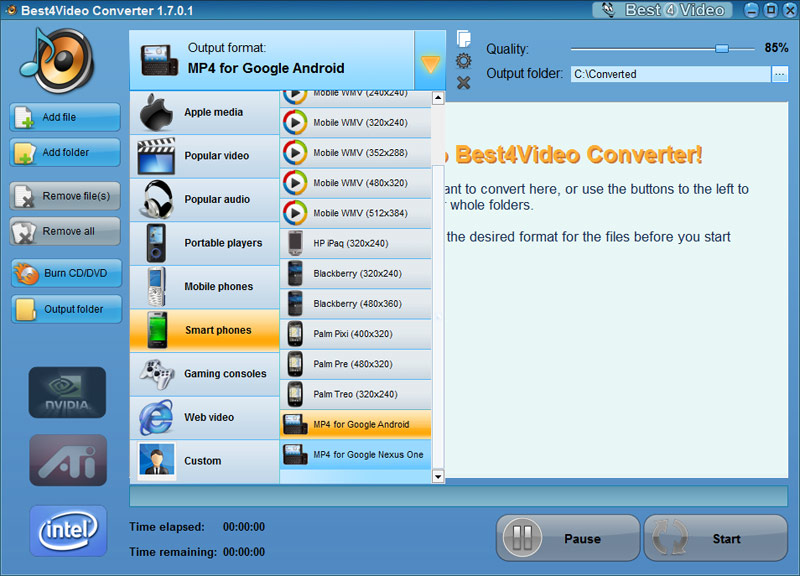This screenshot has width=800, height=576.
Task: Click the copy pages icon above the gear
Action: (x=463, y=39)
